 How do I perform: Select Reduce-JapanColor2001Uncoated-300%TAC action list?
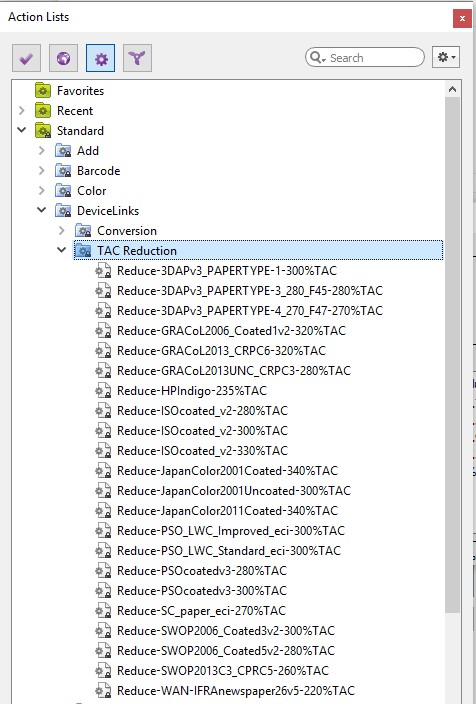point(234,491)
